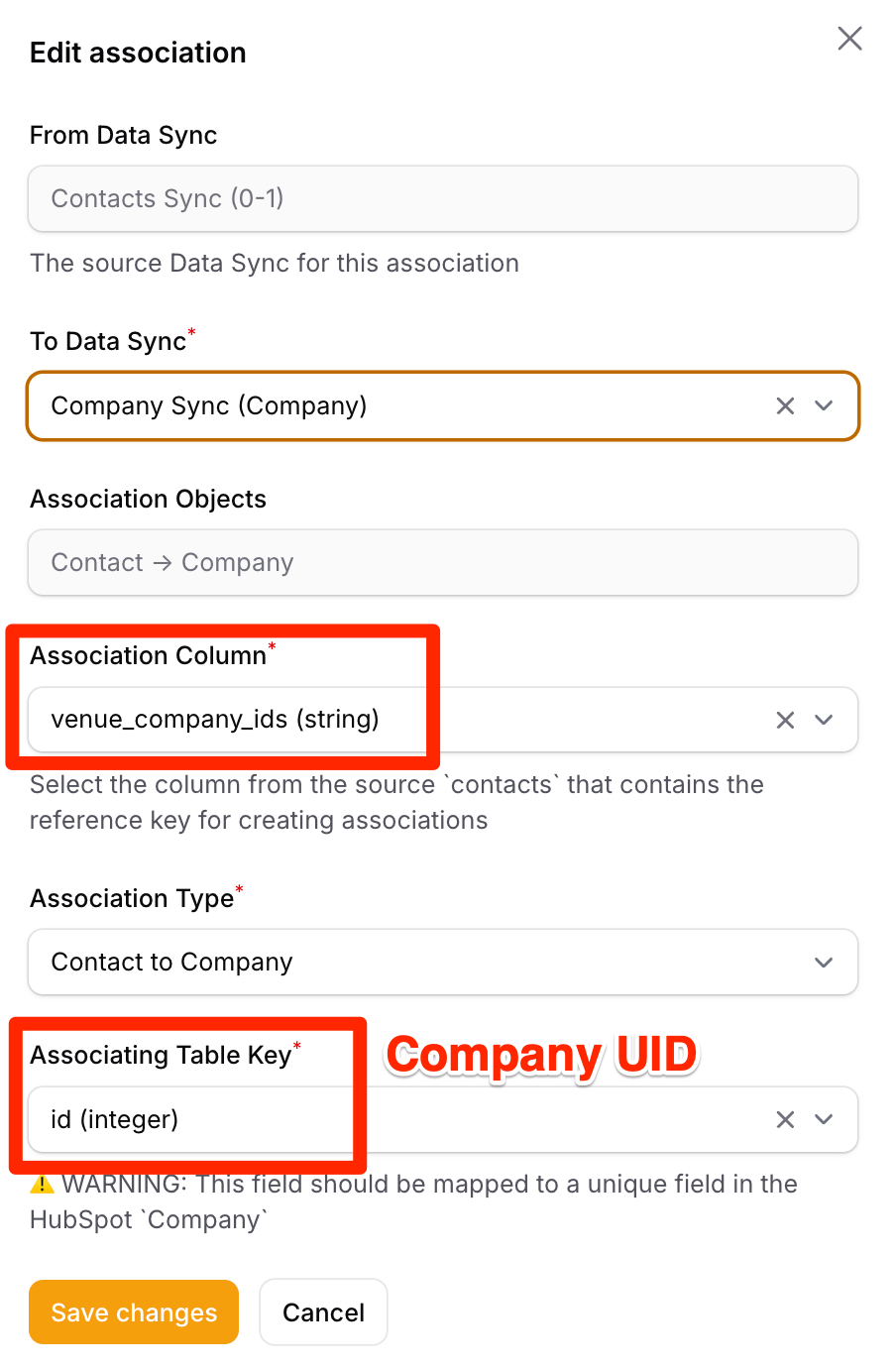Click the Cancel button
Screen dimensions: 896x1368
click(323, 1311)
